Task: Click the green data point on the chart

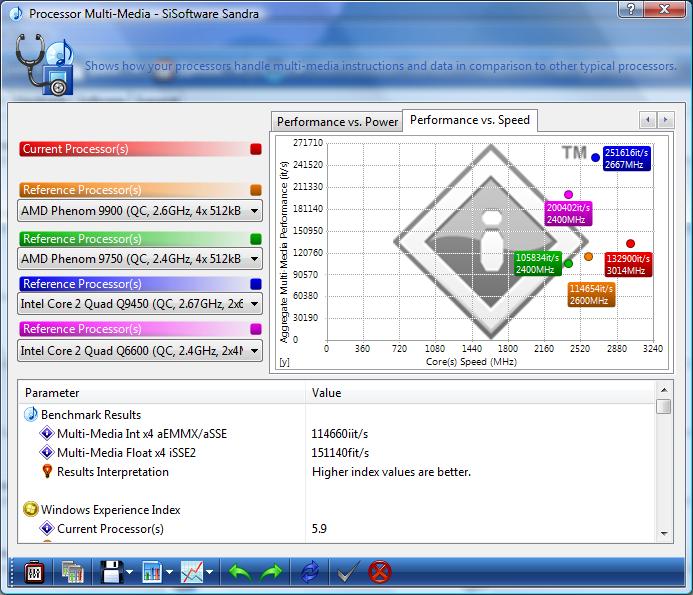Action: point(568,263)
